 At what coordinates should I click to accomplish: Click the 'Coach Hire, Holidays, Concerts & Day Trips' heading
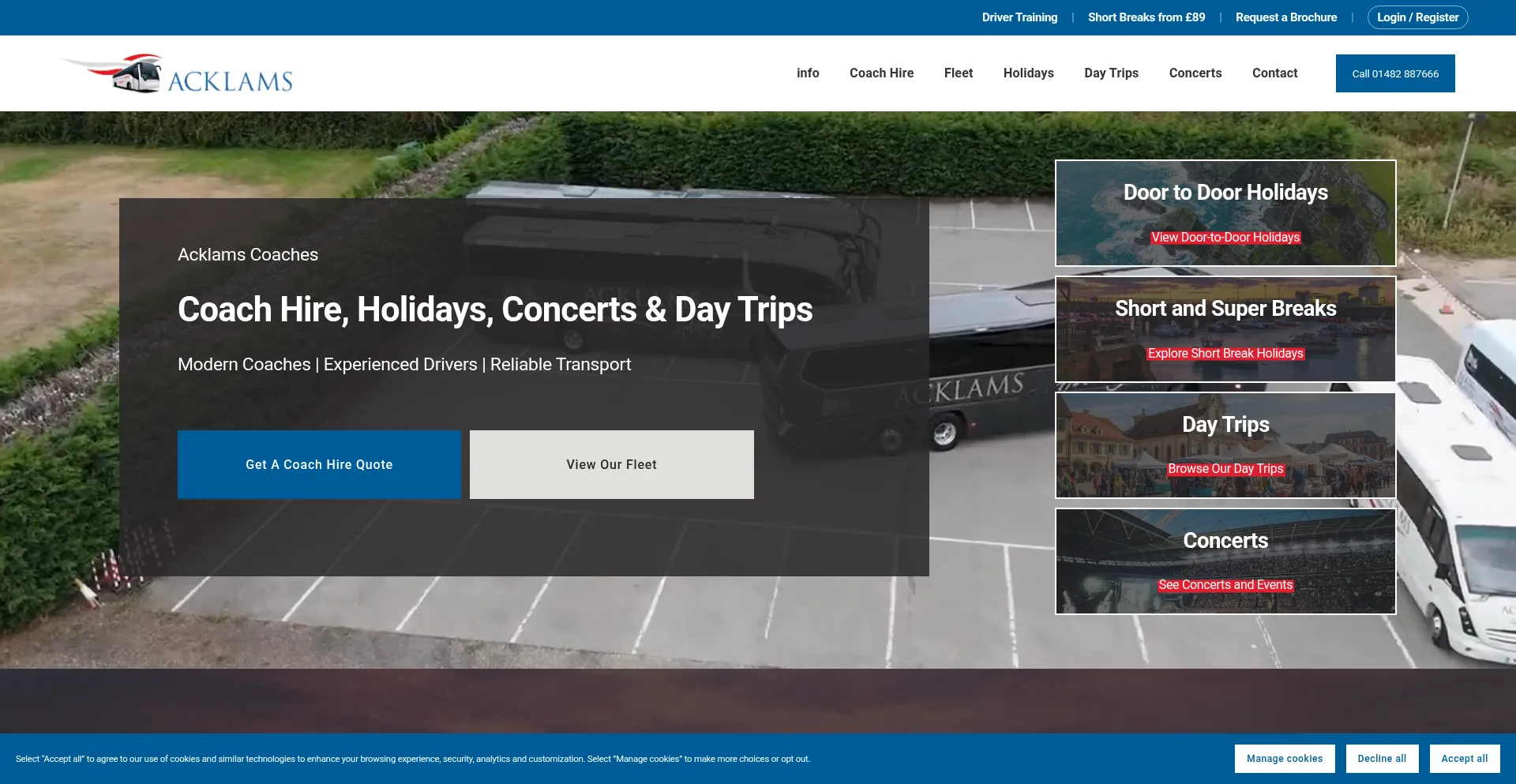495,309
